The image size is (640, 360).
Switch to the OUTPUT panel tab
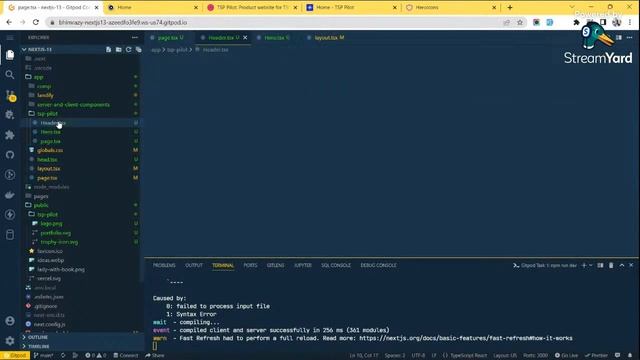tap(194, 265)
